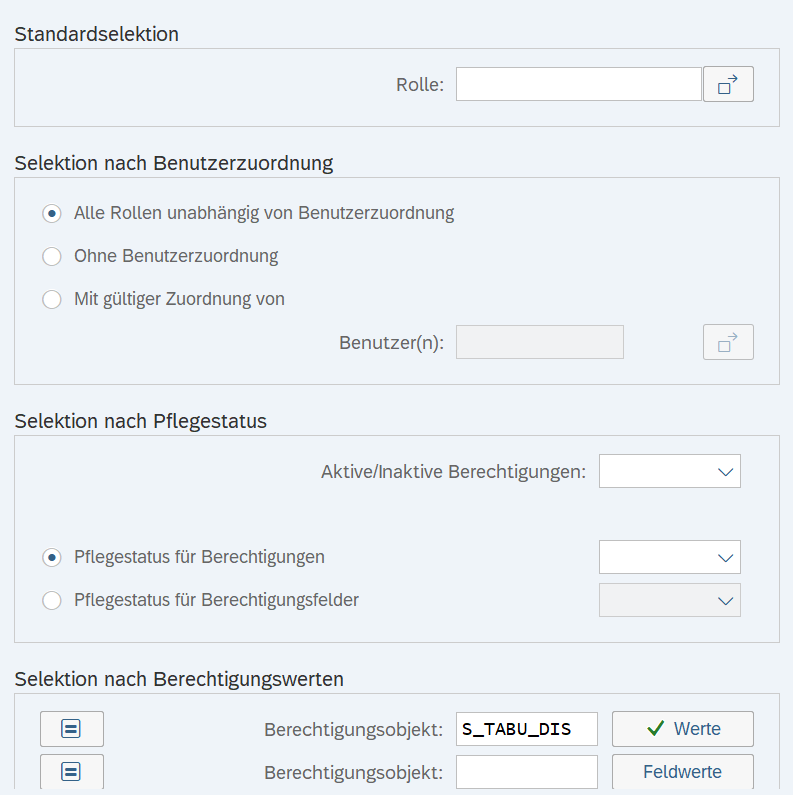This screenshot has width=793, height=795.
Task: Click the icon button in the Werte row
Action: (71, 729)
